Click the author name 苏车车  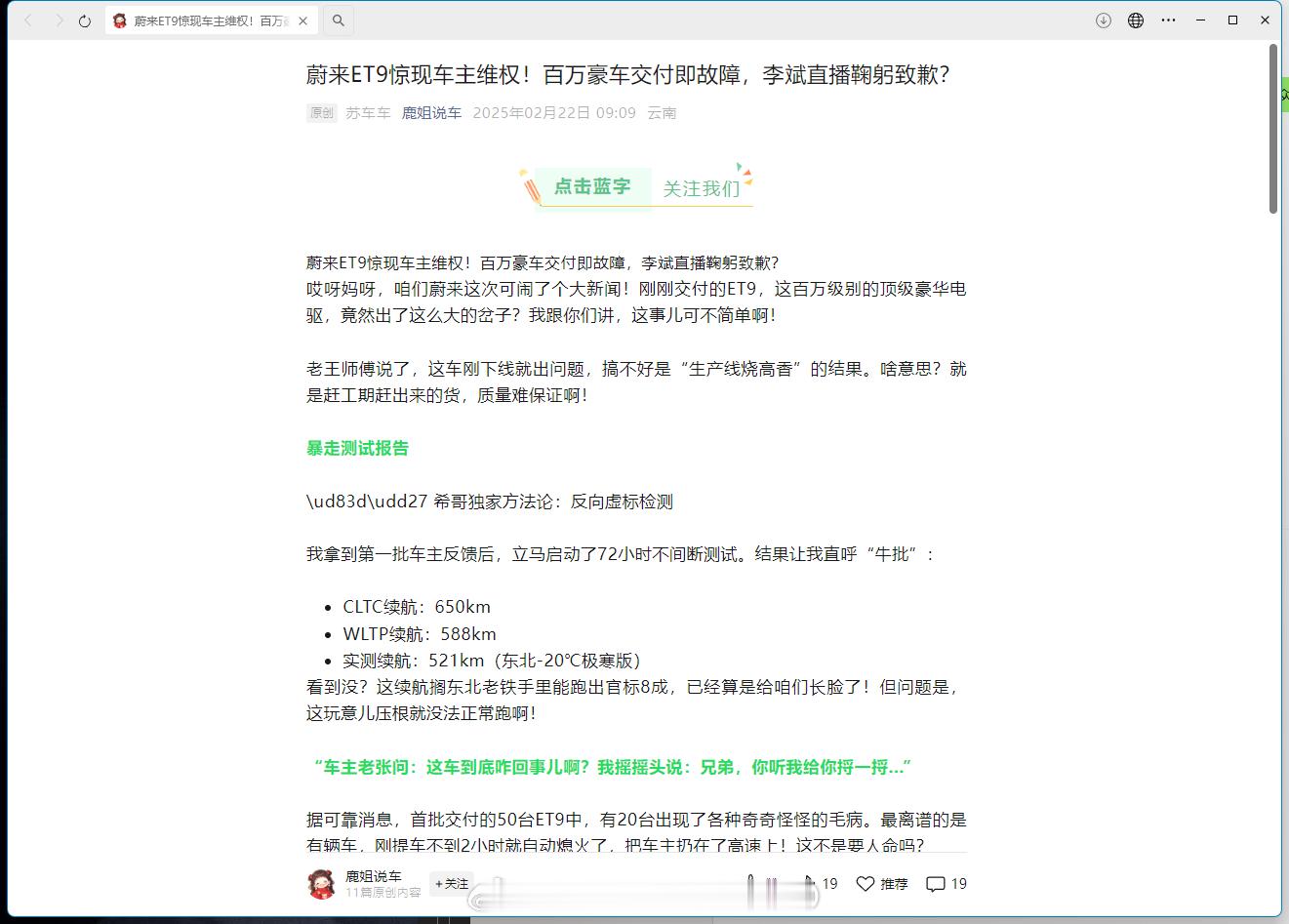[x=368, y=113]
